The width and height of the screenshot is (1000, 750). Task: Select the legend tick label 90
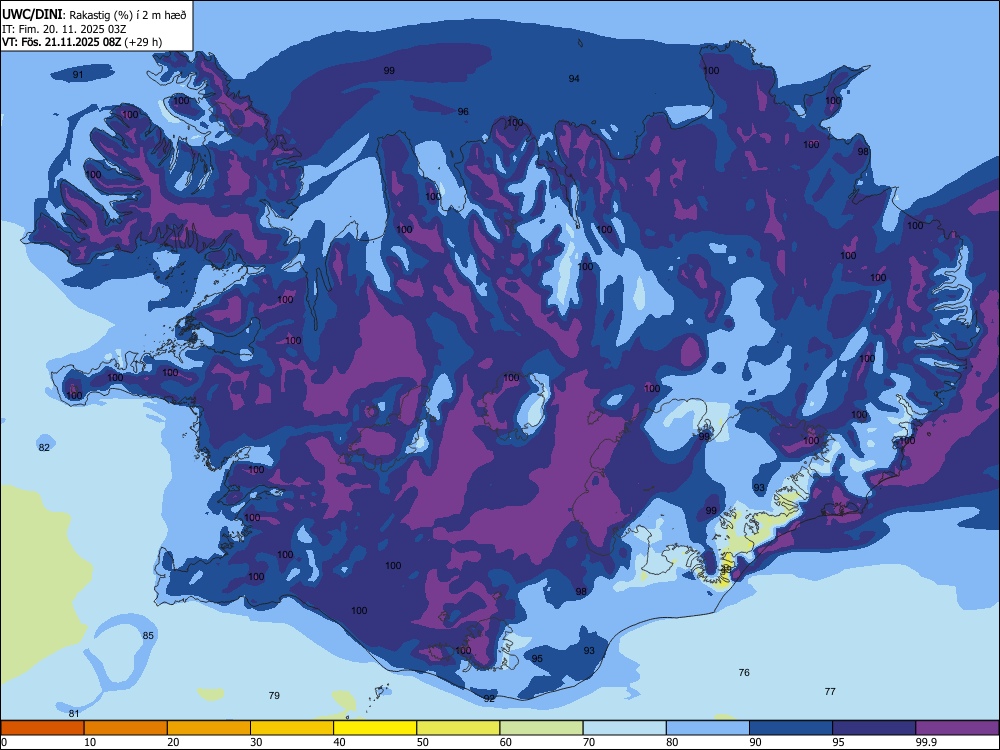coord(756,742)
